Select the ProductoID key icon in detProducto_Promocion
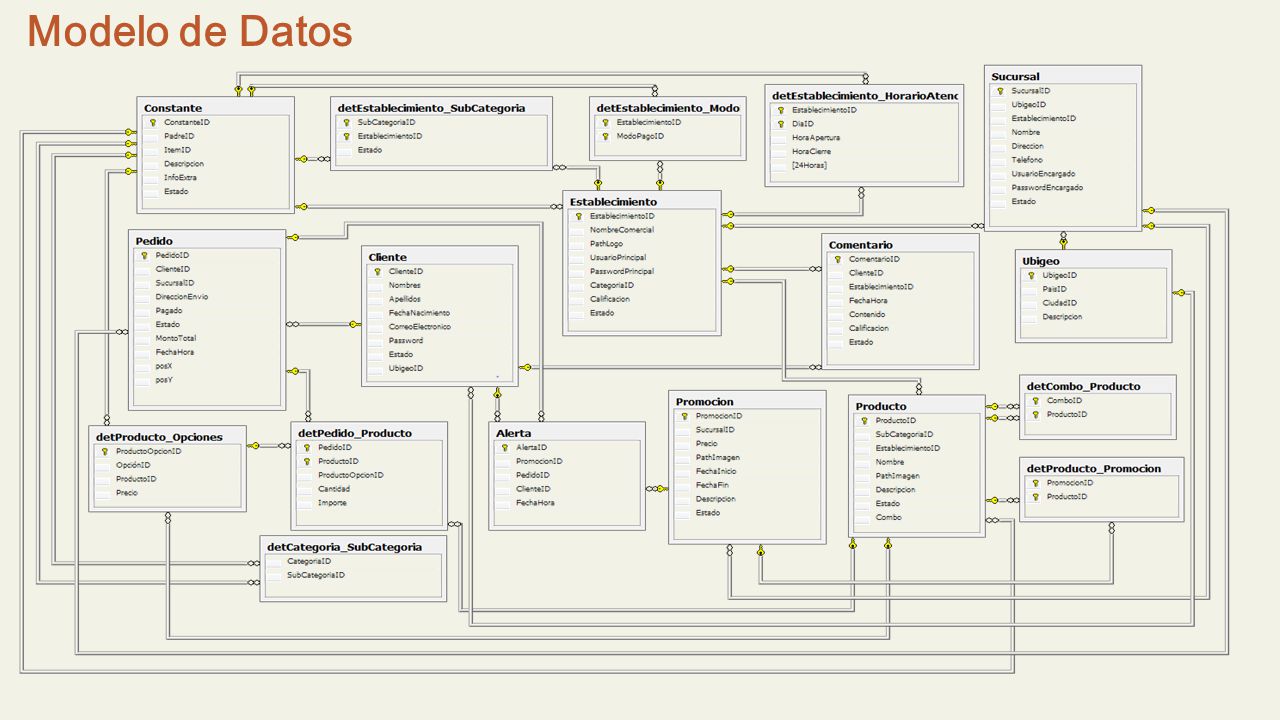This screenshot has width=1280, height=720. [x=1035, y=496]
